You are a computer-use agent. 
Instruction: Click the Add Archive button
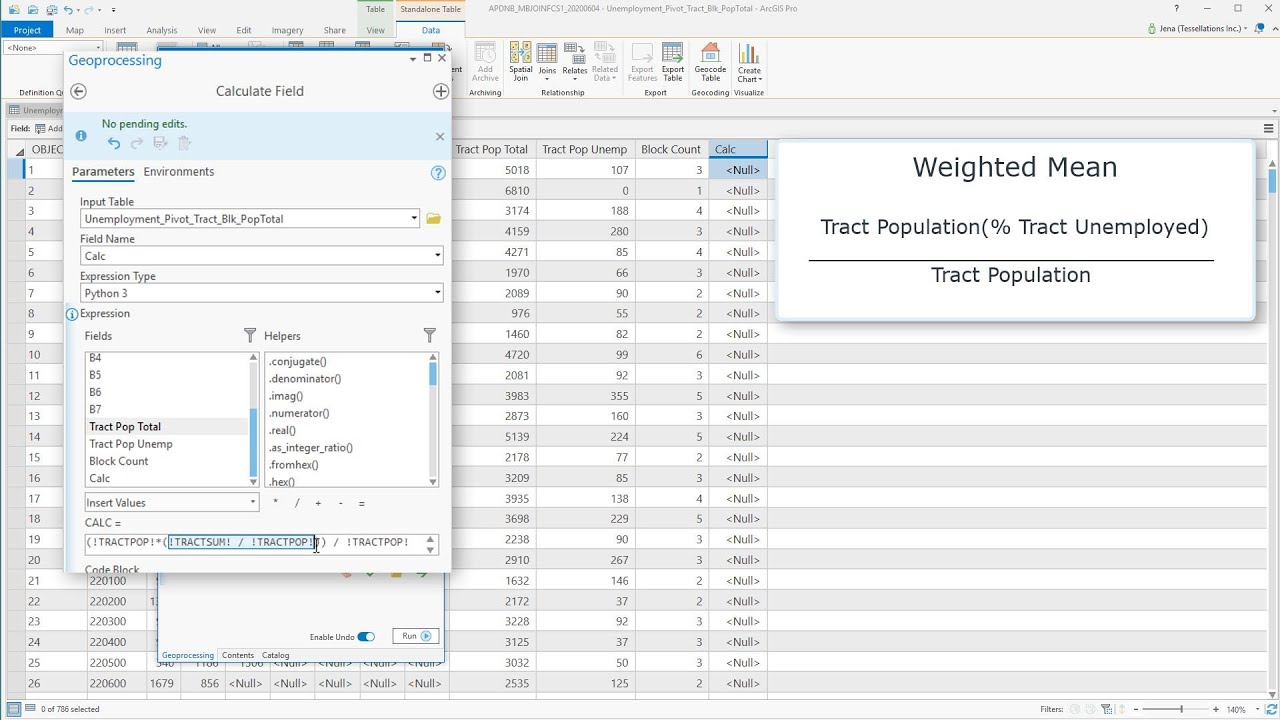click(x=485, y=62)
